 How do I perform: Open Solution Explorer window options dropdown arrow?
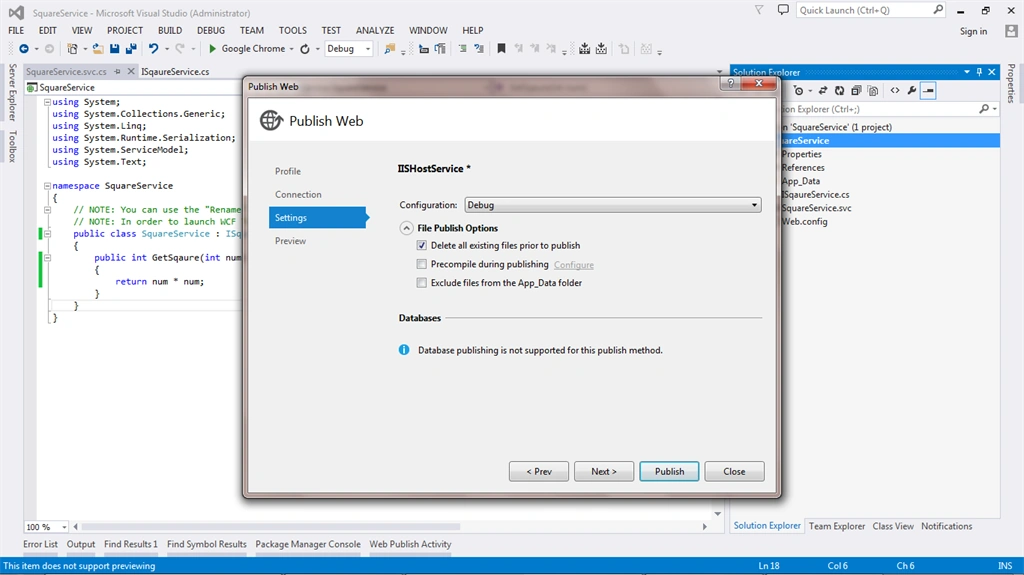pyautogui.click(x=967, y=72)
